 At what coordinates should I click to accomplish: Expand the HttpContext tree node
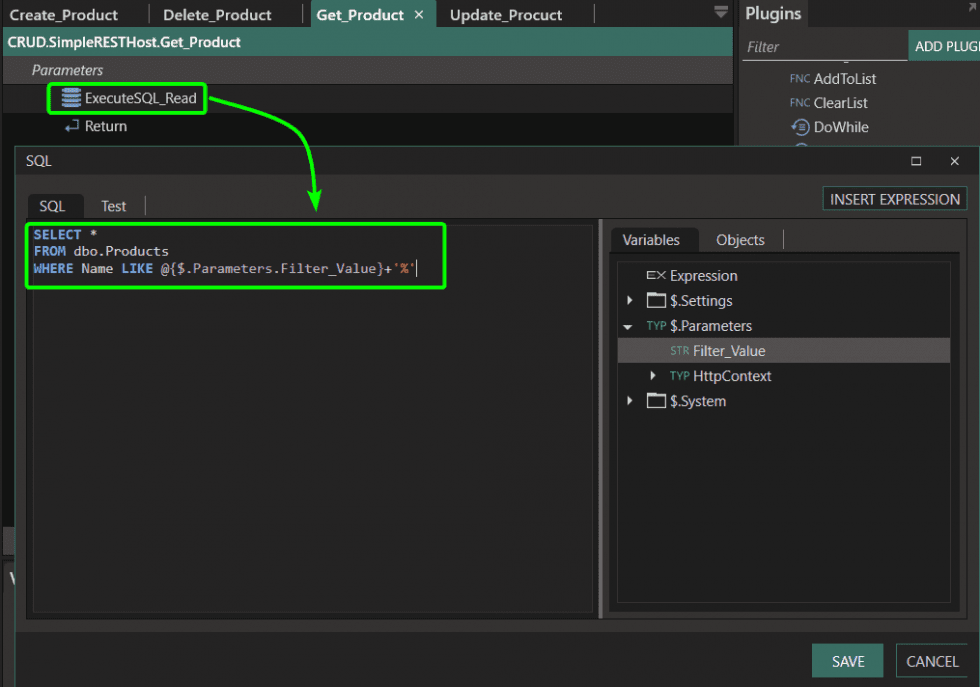click(653, 376)
